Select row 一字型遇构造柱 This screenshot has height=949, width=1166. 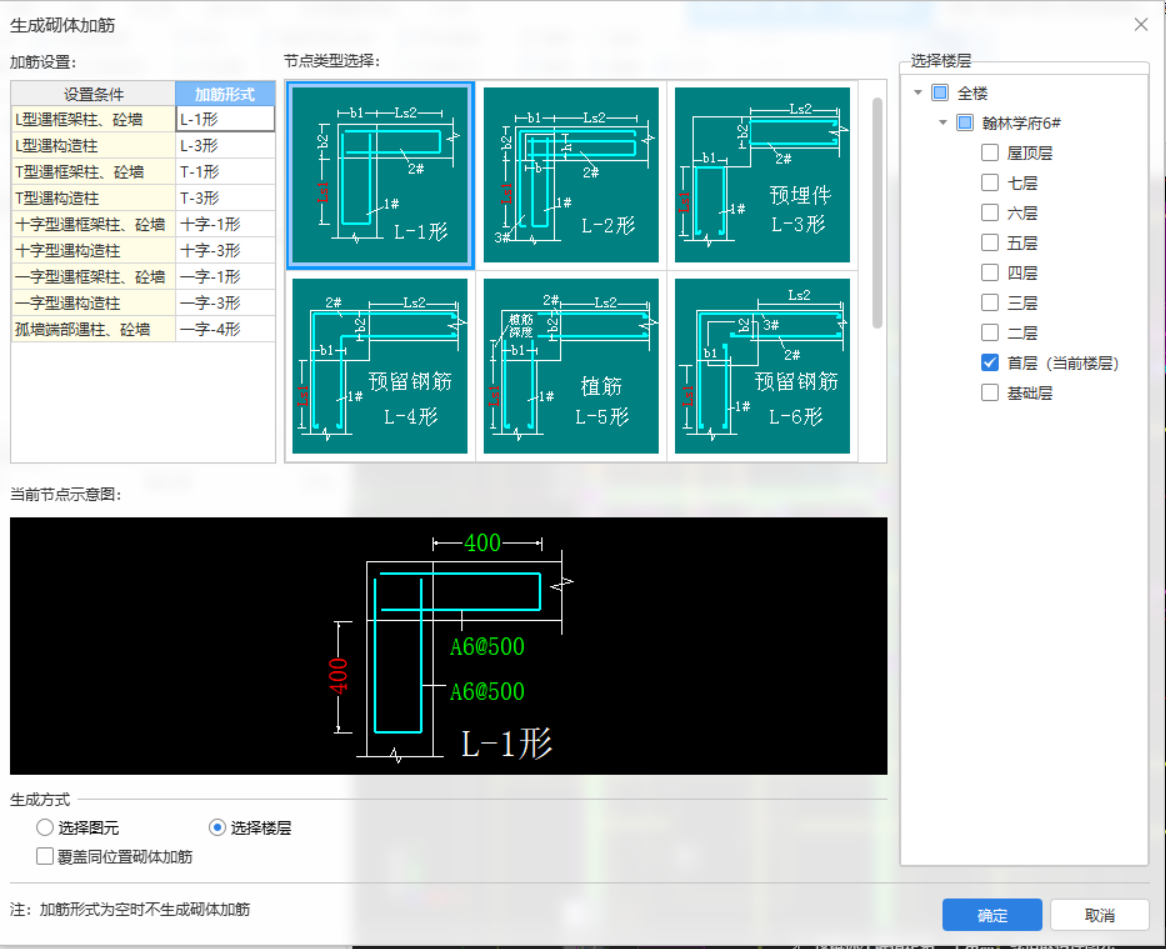93,303
